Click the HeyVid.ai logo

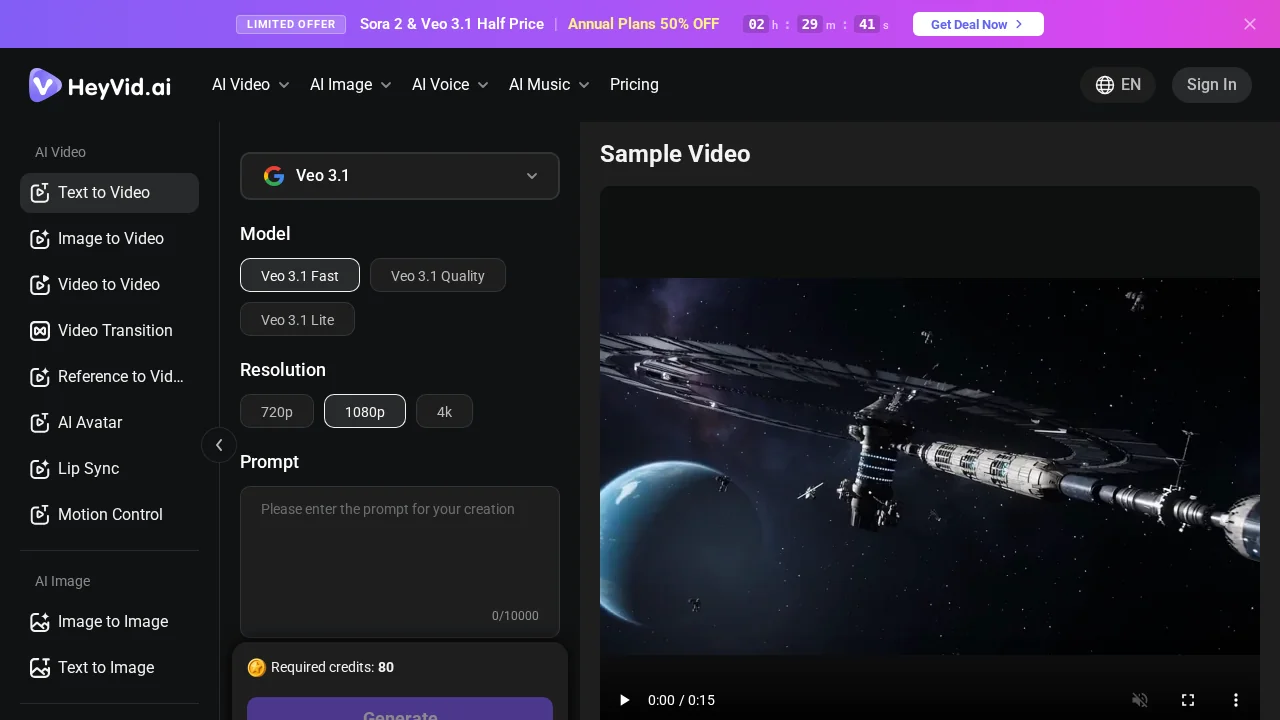(100, 85)
